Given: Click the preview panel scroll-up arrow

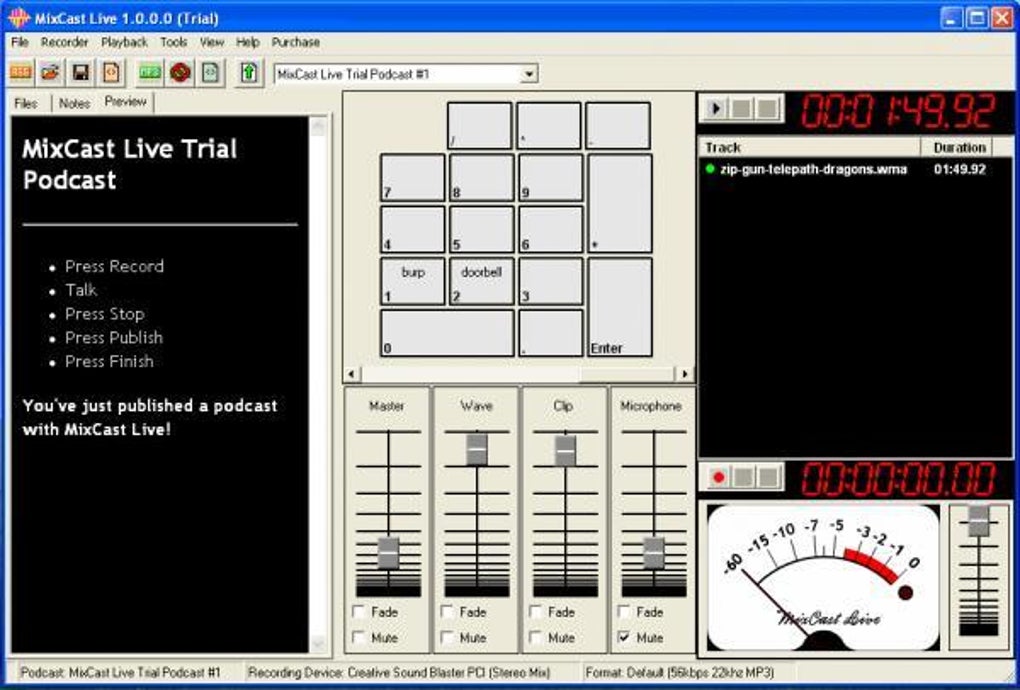Looking at the screenshot, I should click(x=318, y=126).
